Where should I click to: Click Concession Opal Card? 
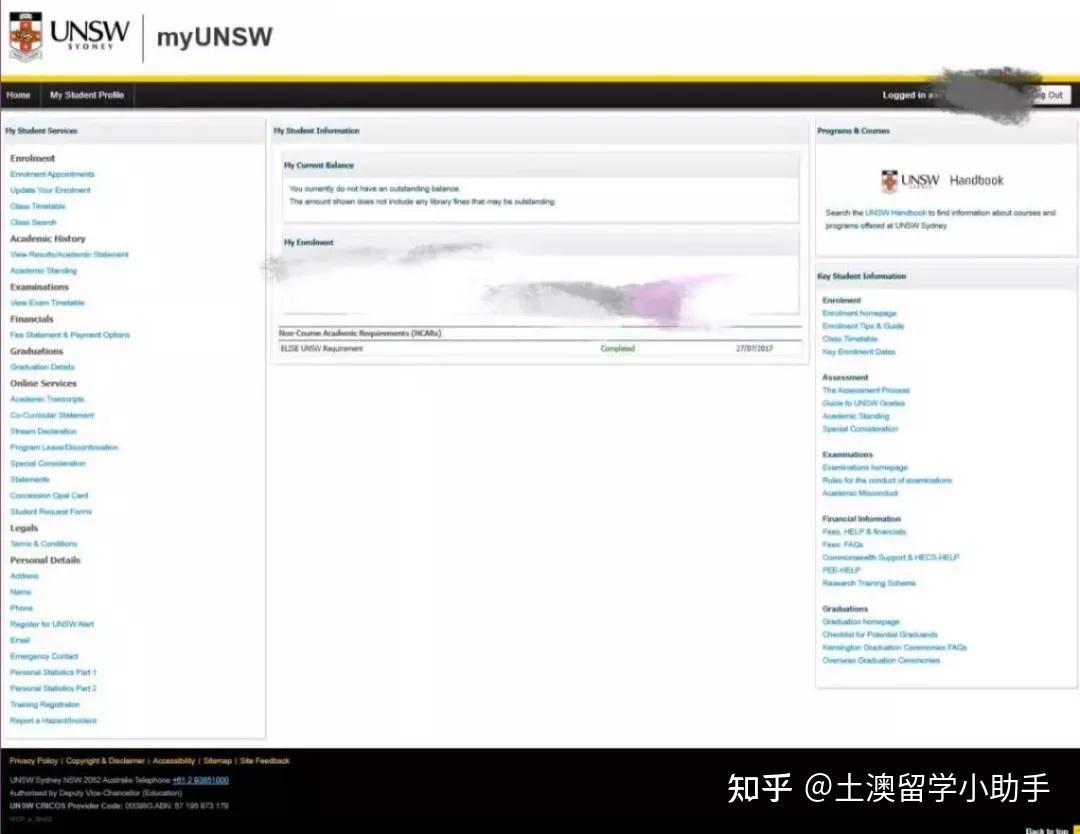[x=48, y=495]
